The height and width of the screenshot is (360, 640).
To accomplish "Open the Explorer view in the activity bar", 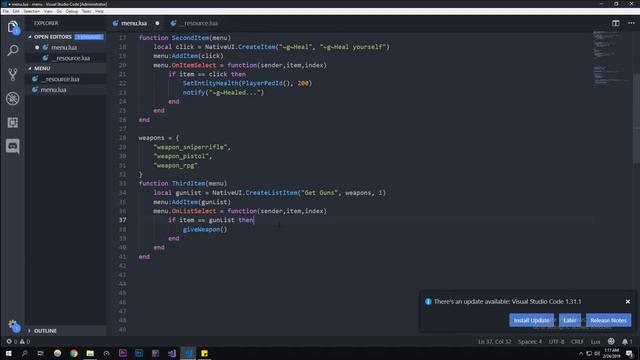I will click(13, 27).
